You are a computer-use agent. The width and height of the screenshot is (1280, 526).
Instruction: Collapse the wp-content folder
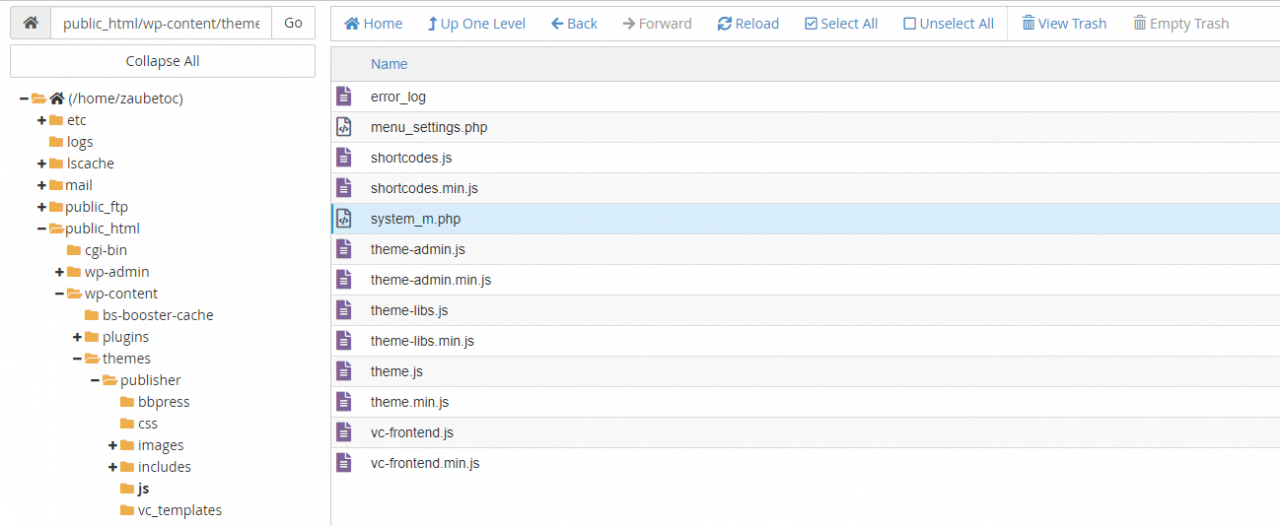coord(60,294)
